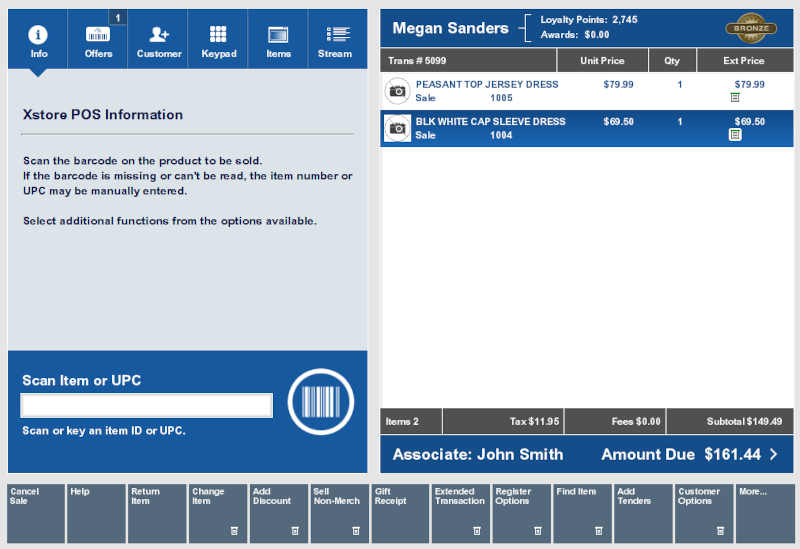Select the PEASANT TOP JERSEY DRESS line item
Viewport: 800px width, 549px height.
[587, 91]
